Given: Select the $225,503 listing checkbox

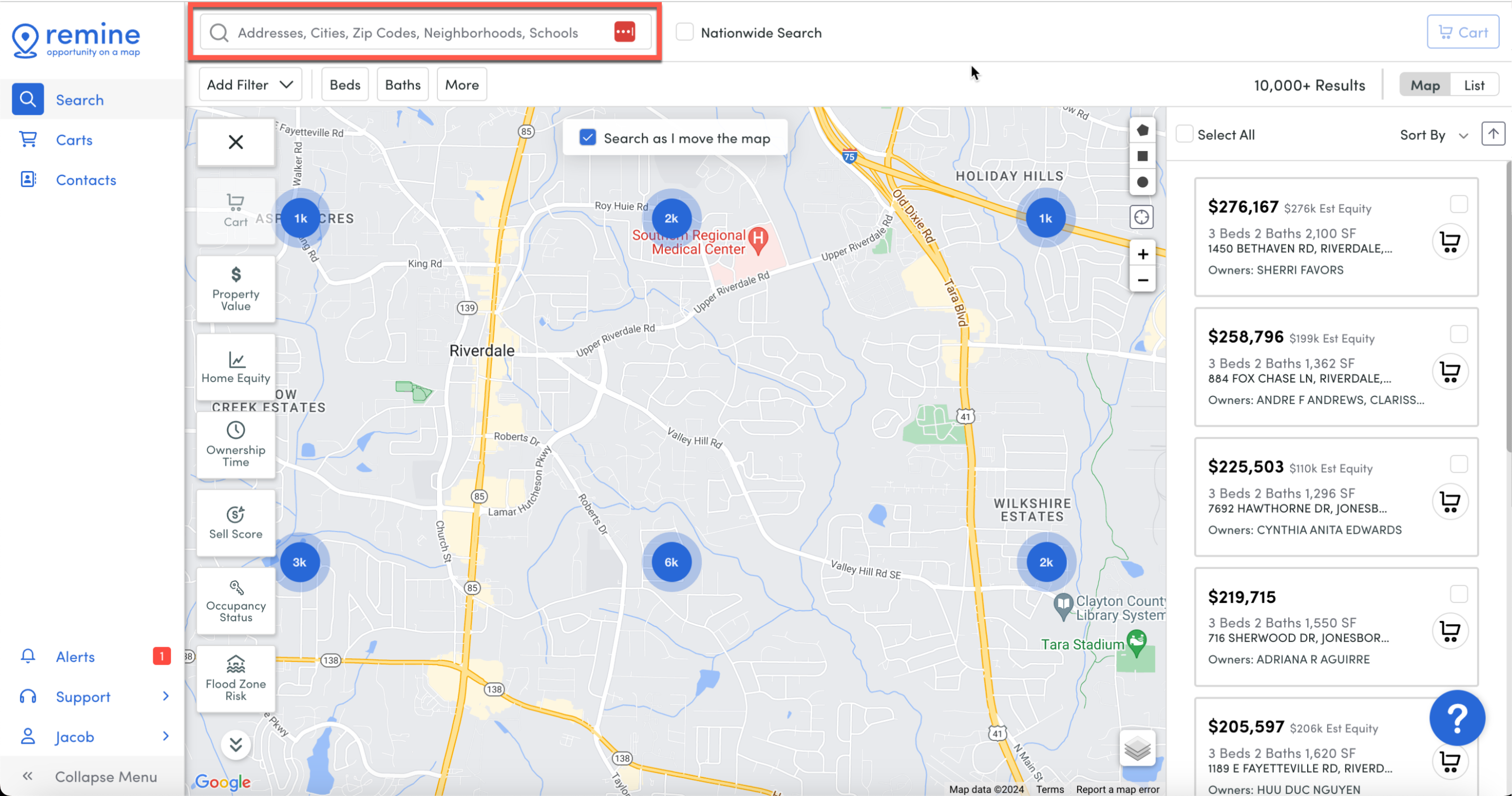Looking at the screenshot, I should coord(1459,464).
